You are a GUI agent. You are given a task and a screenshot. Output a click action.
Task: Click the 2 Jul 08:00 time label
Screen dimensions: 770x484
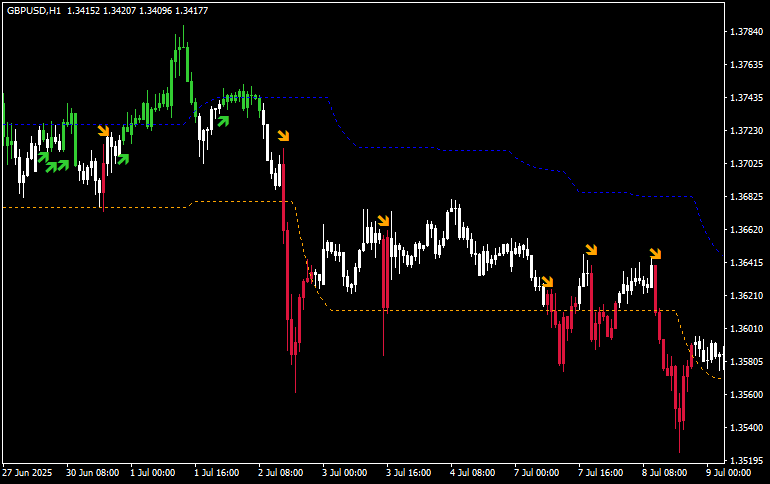(x=280, y=473)
